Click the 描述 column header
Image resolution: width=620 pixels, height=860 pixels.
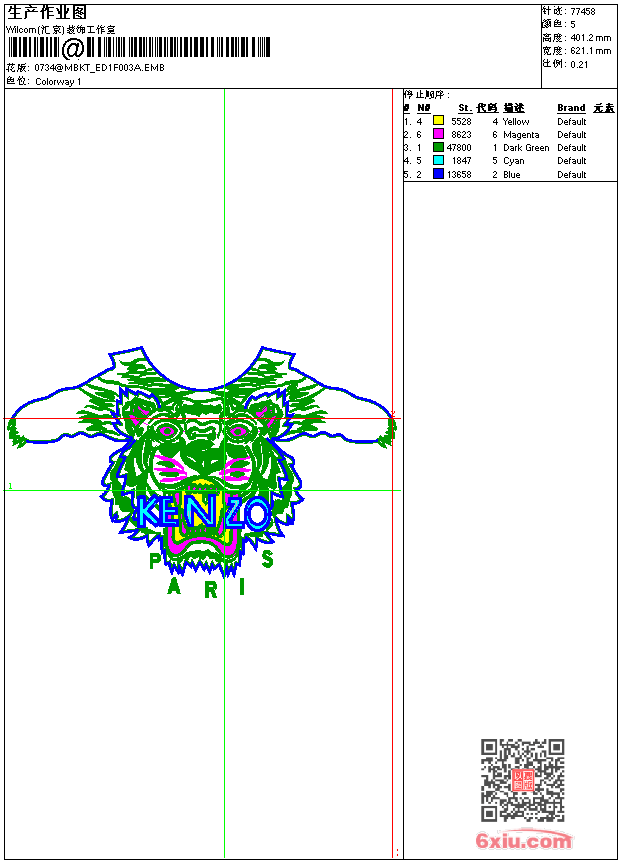coord(514,108)
